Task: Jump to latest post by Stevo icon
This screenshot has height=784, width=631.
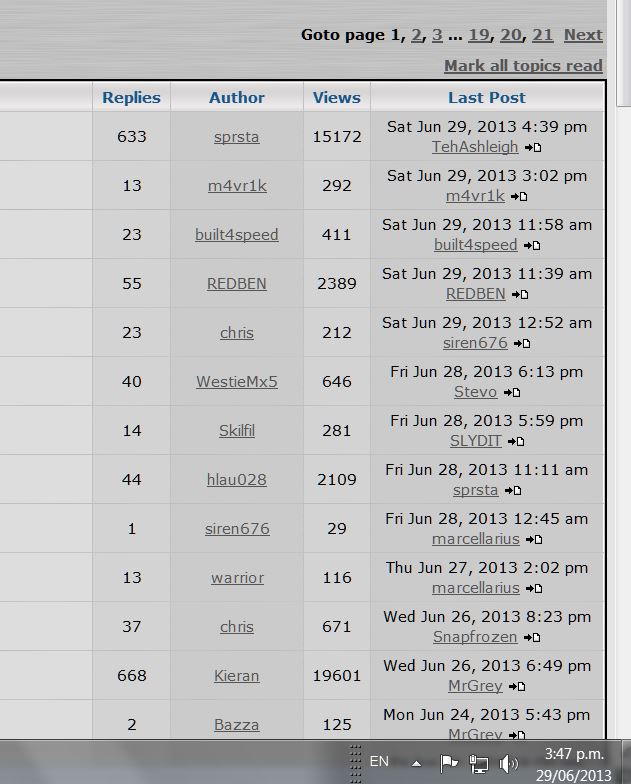Action: coord(512,392)
